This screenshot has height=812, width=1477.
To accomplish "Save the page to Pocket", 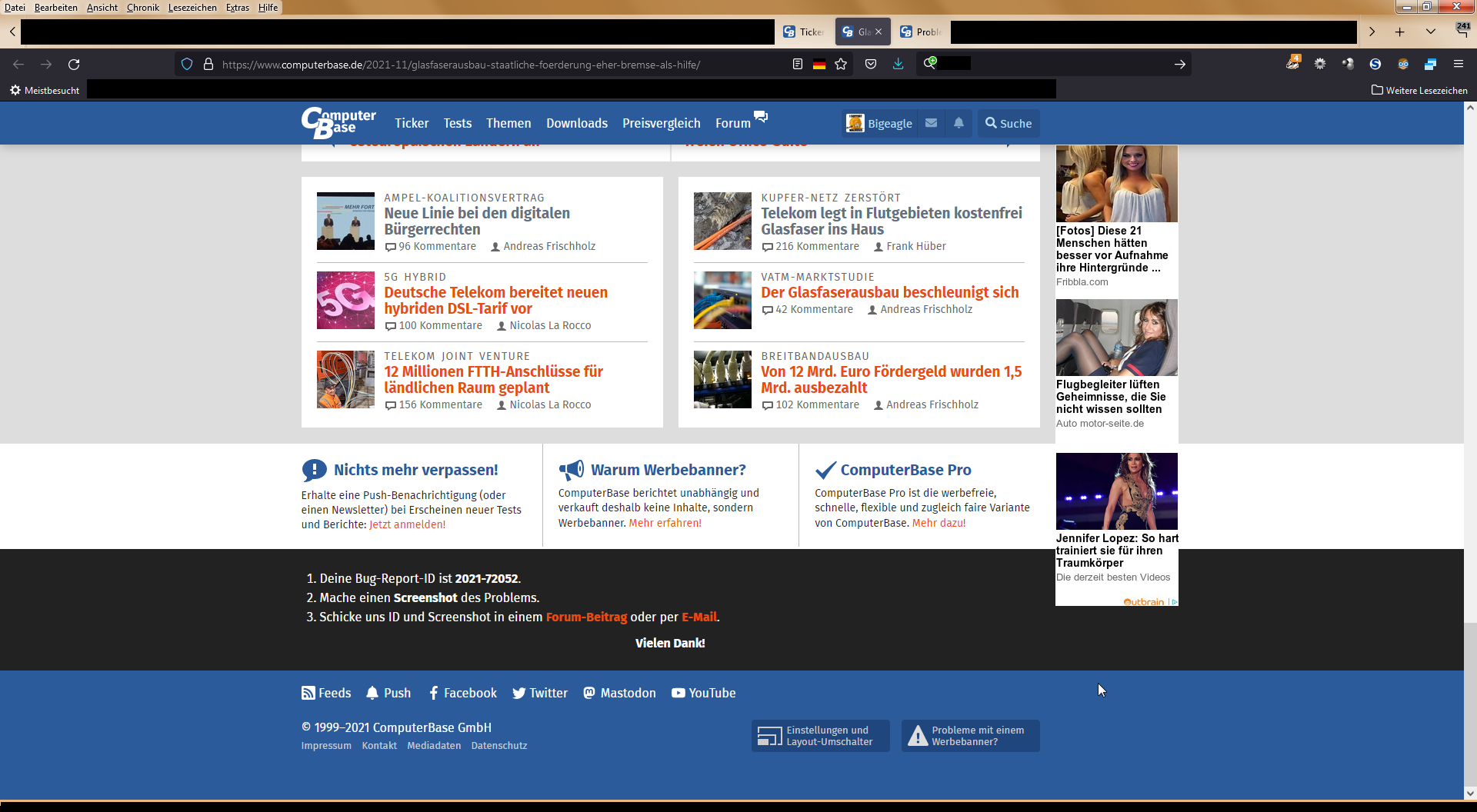I will coord(871,65).
